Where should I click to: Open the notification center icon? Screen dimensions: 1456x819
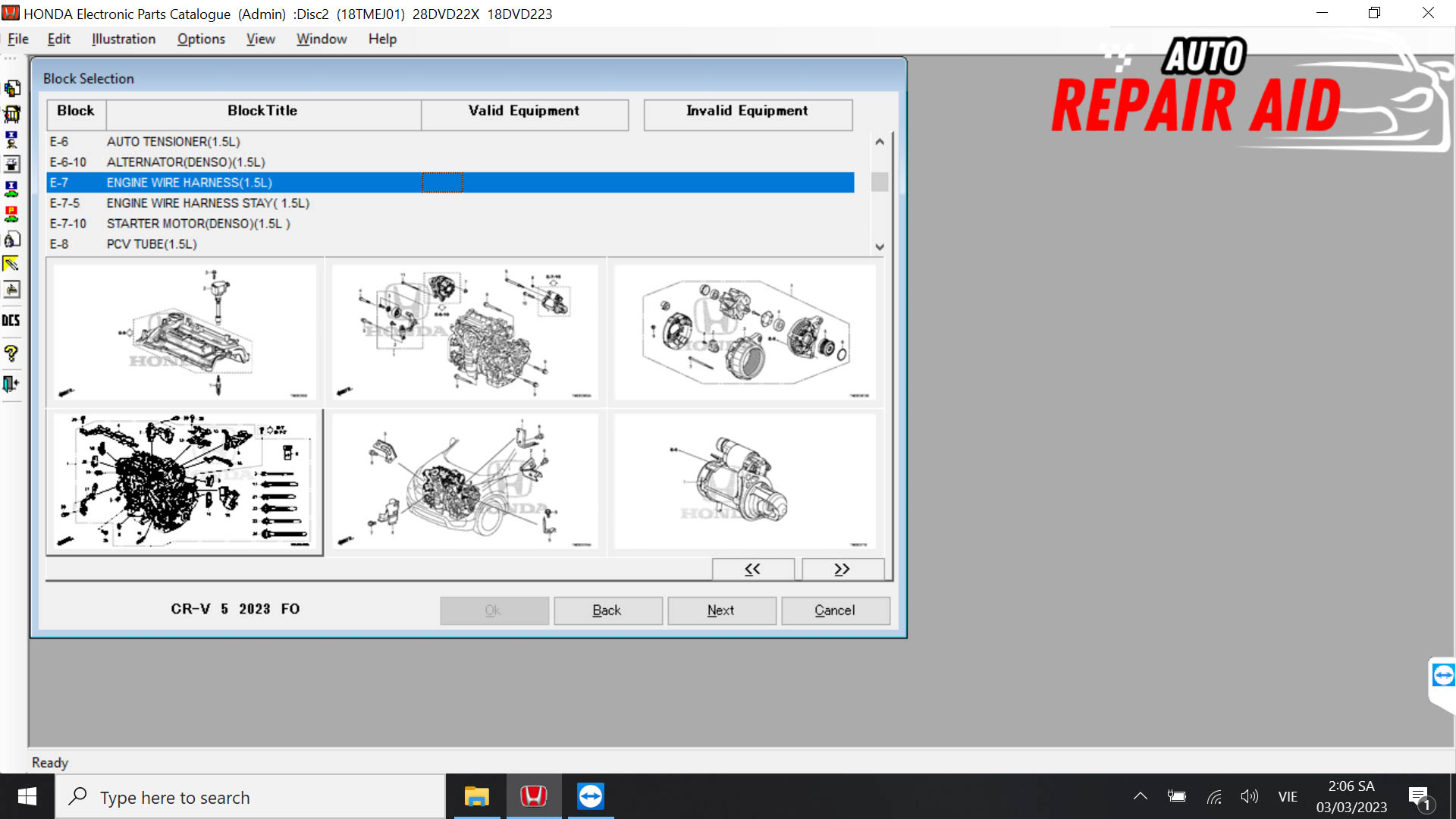(x=1420, y=798)
